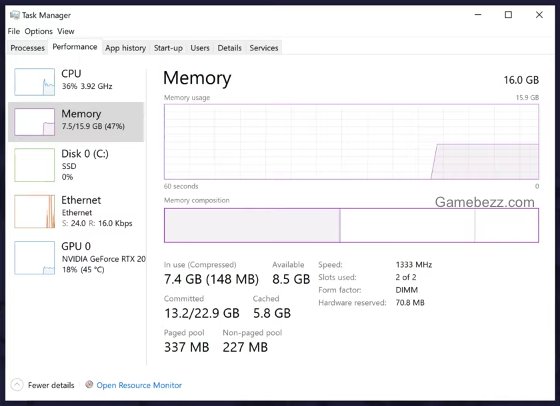
Task: Open the File menu
Action: 14,31
